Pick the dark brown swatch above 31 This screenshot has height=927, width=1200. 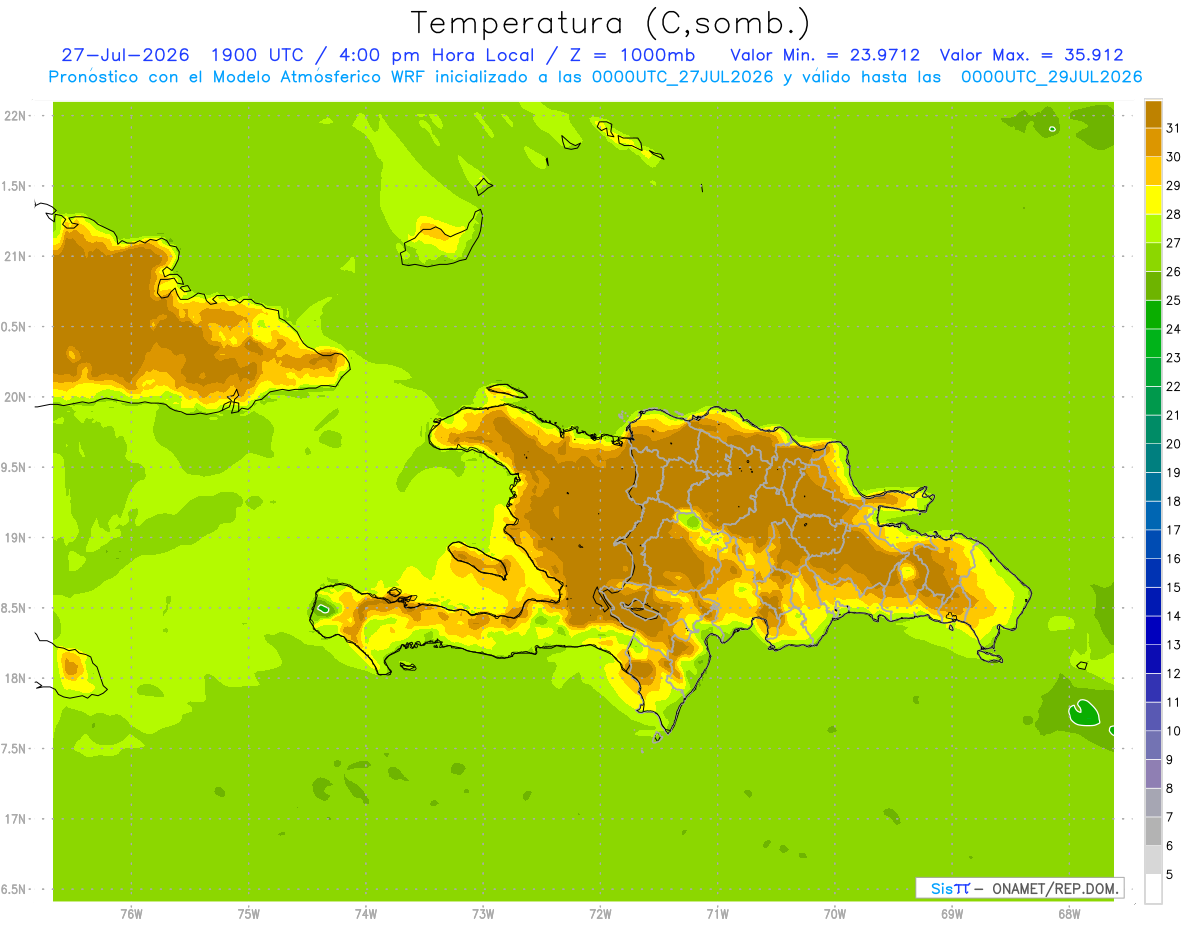[x=1153, y=113]
